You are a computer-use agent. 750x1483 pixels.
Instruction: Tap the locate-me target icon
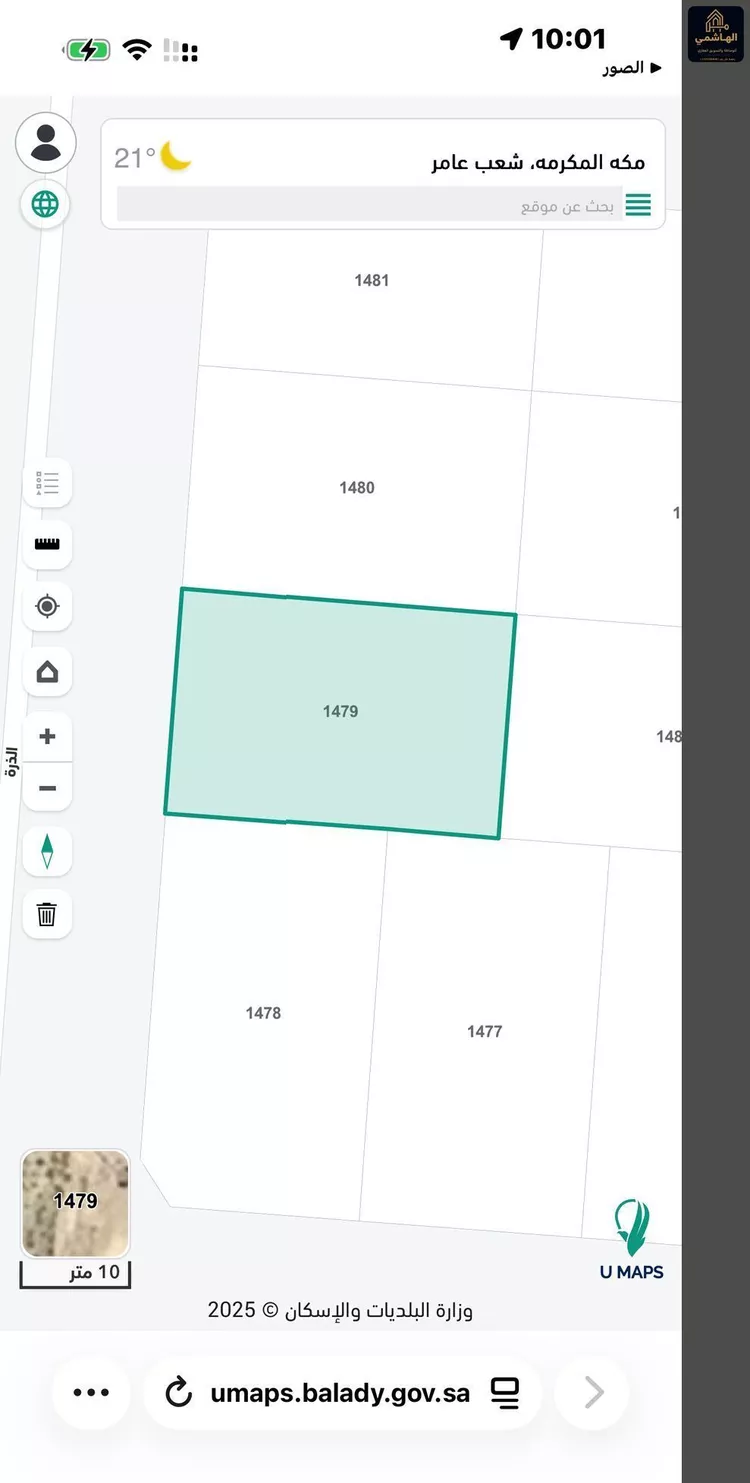[47, 607]
